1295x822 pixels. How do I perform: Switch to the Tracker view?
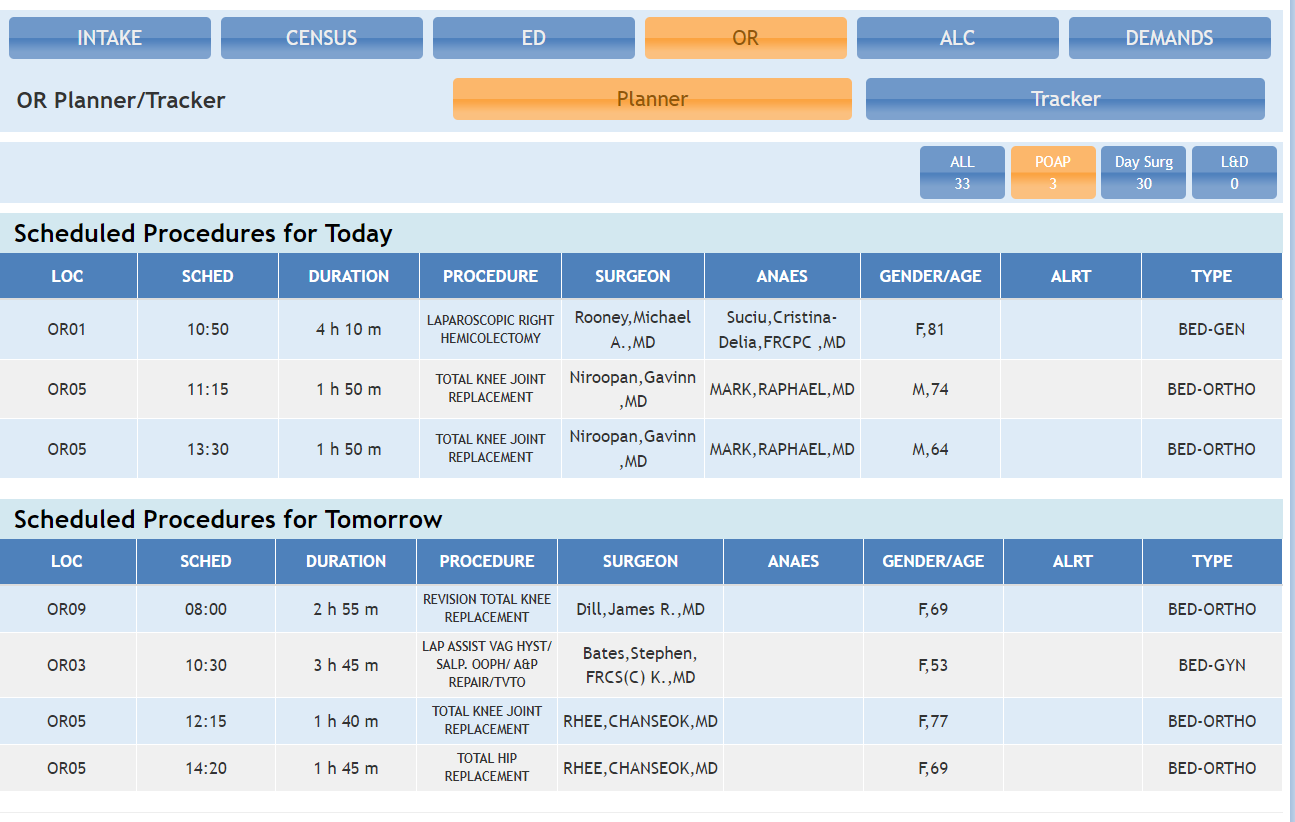(1065, 99)
